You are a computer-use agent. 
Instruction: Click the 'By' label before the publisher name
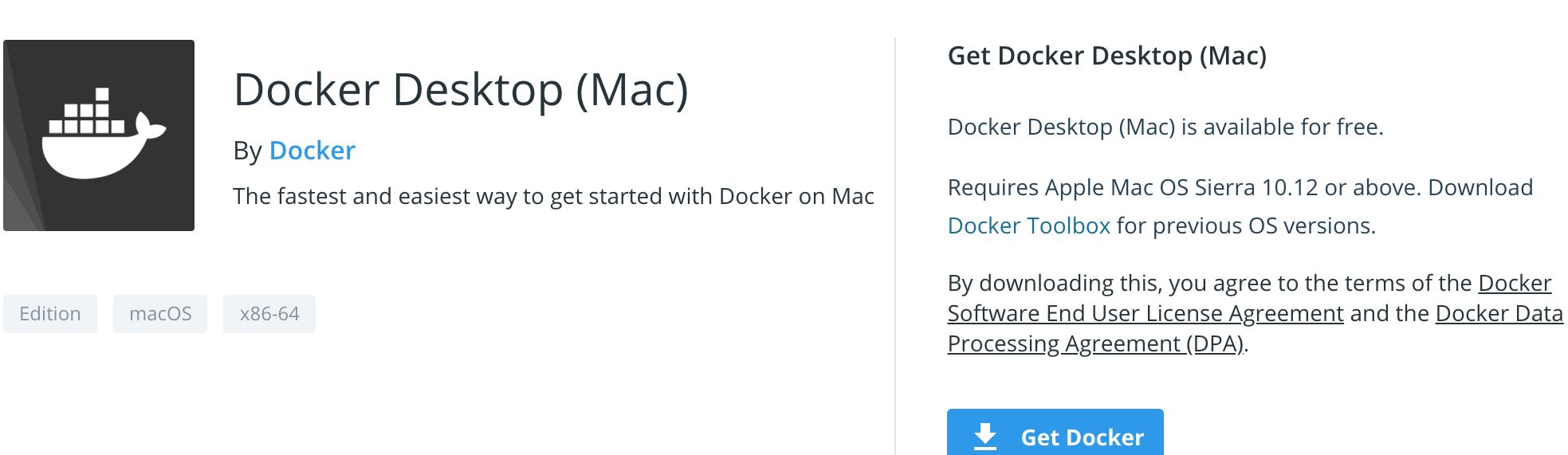coord(247,151)
